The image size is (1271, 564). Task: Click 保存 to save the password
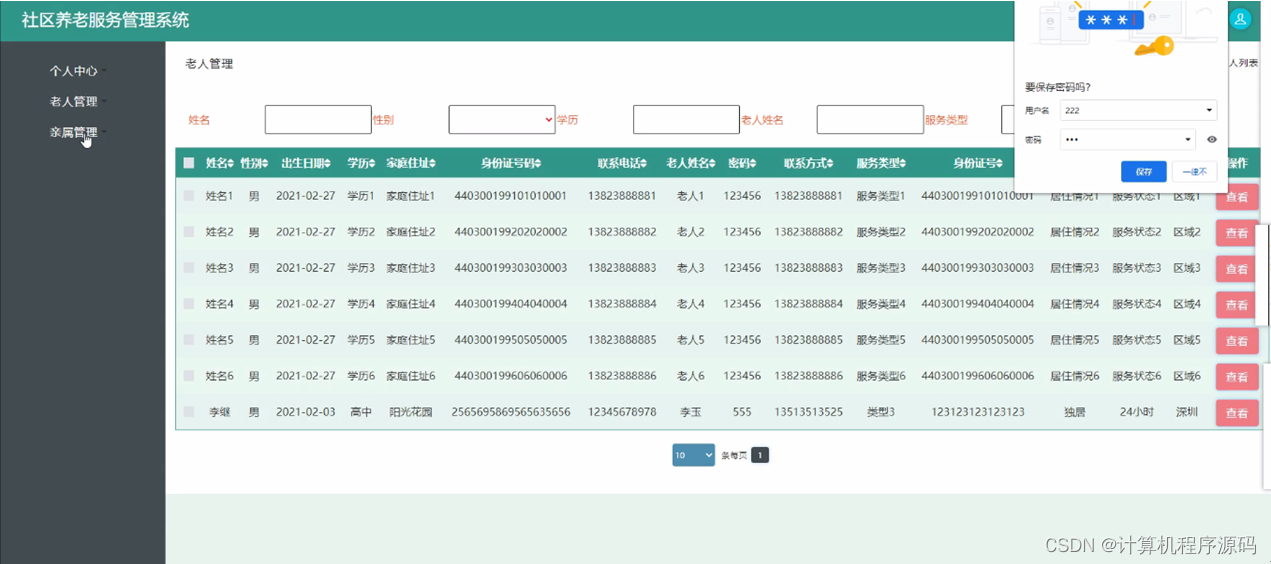click(1144, 171)
